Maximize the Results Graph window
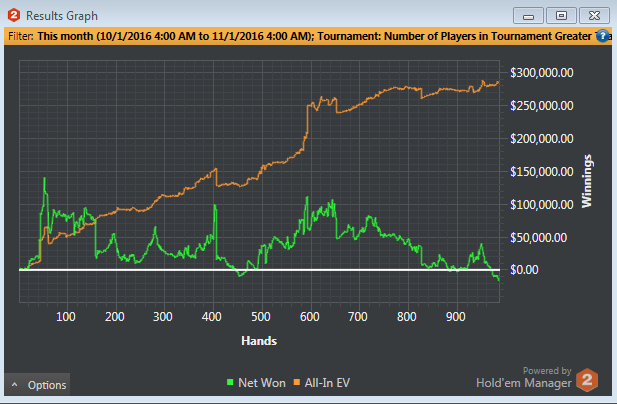Image resolution: width=617 pixels, height=404 pixels. [x=561, y=16]
